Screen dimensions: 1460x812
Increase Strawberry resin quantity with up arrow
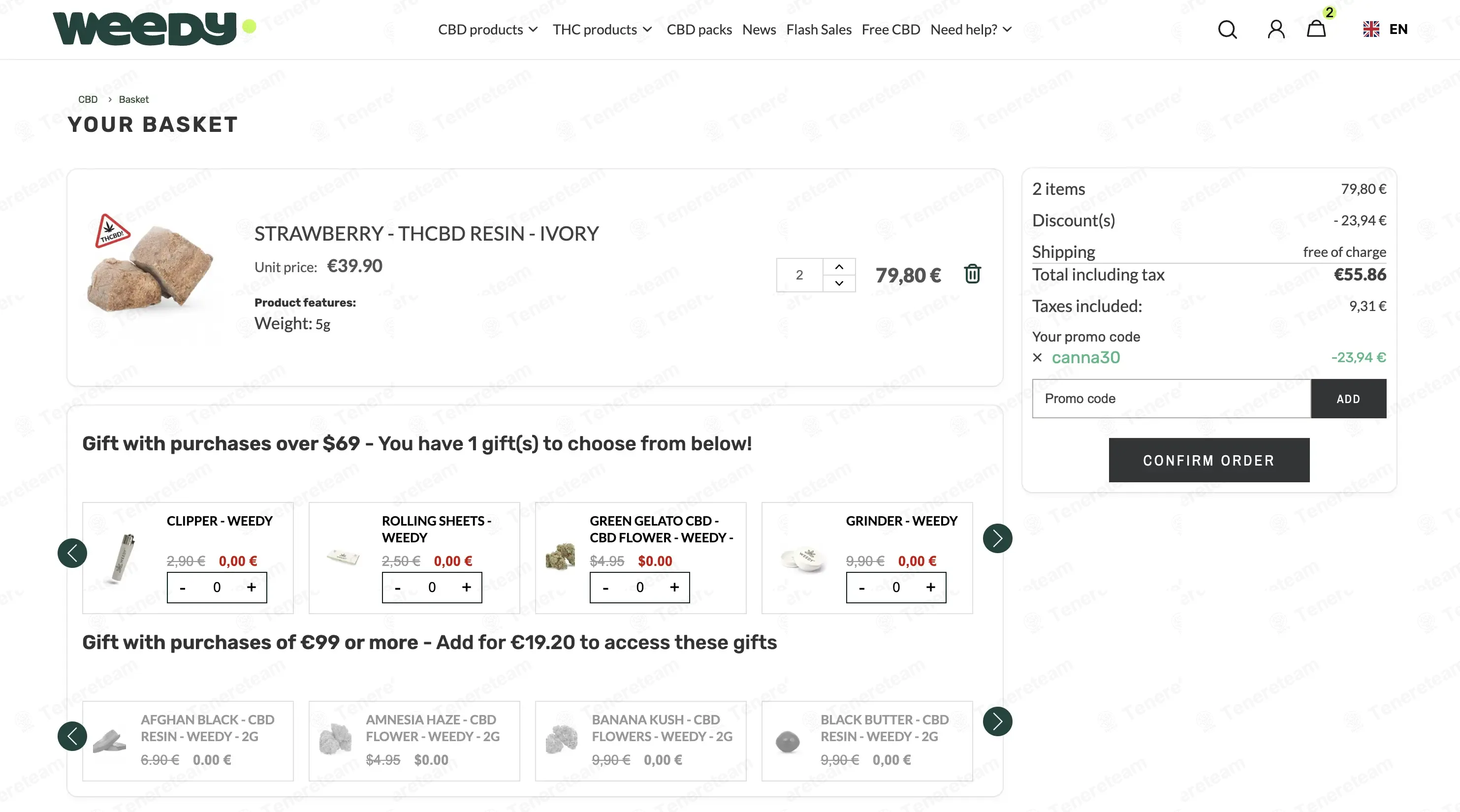click(839, 267)
